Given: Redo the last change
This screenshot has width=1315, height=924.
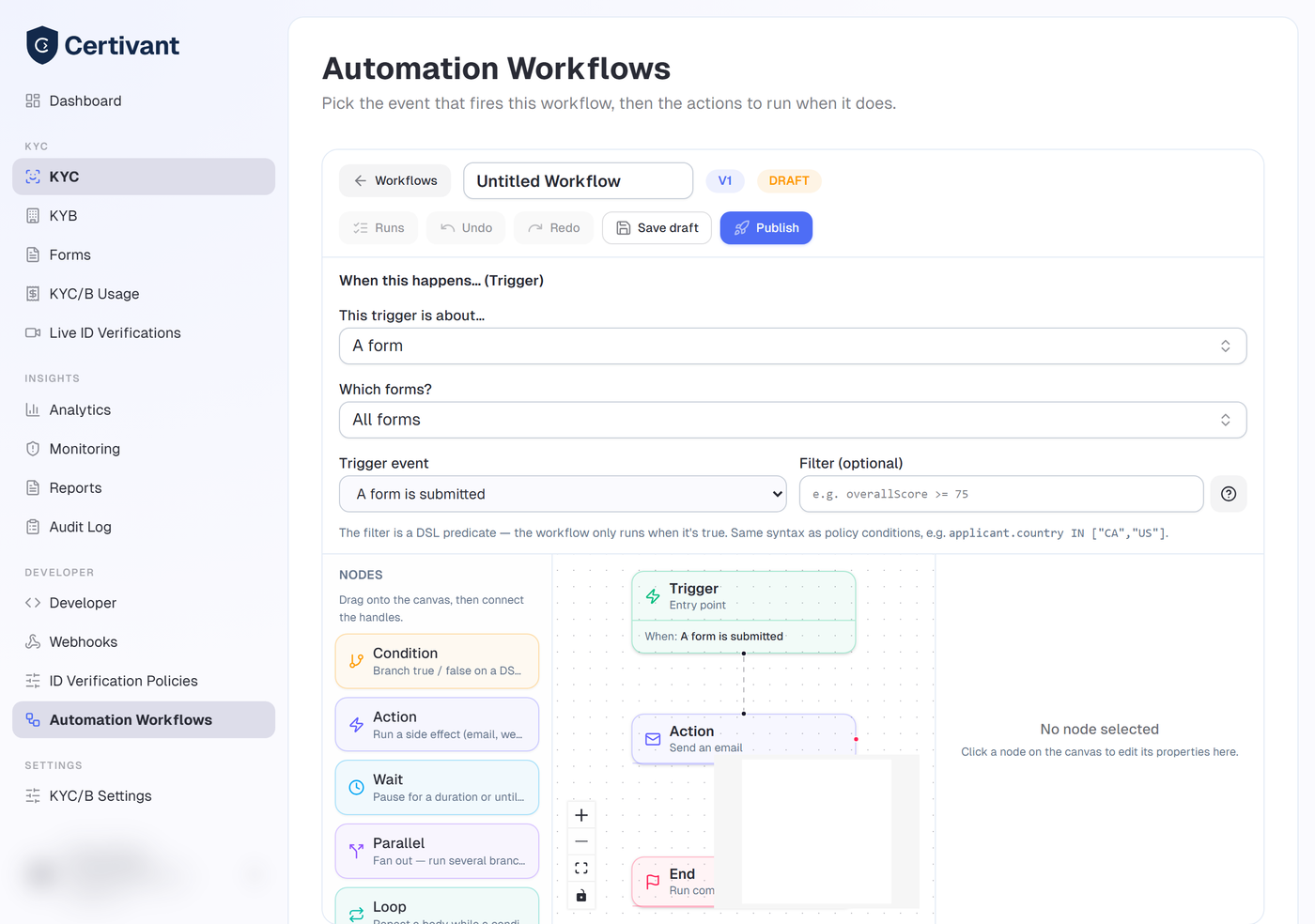Looking at the screenshot, I should (x=553, y=228).
